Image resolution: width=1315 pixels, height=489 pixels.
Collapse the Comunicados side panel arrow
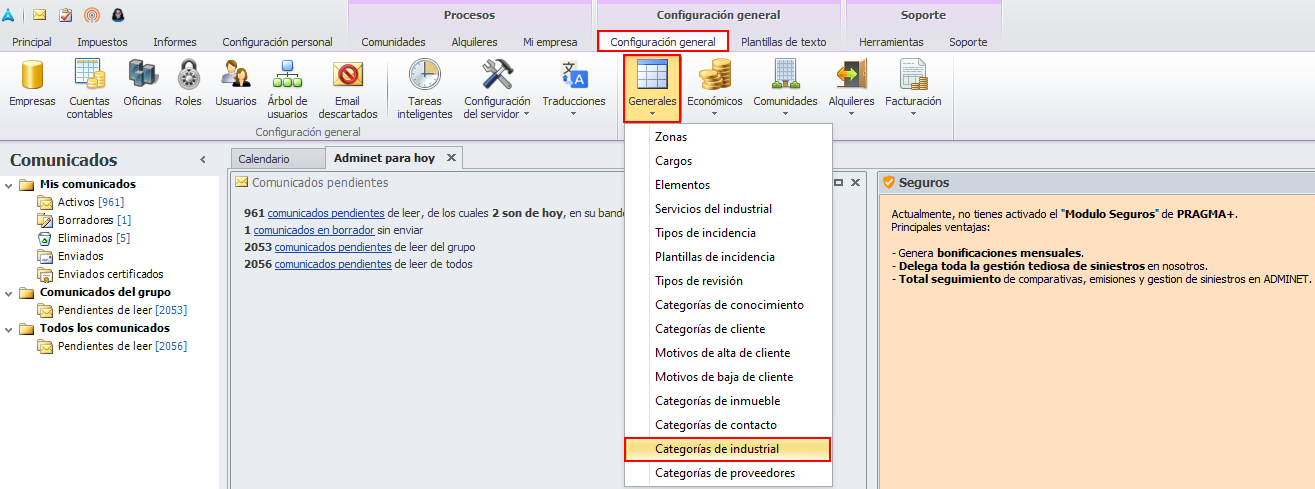203,160
